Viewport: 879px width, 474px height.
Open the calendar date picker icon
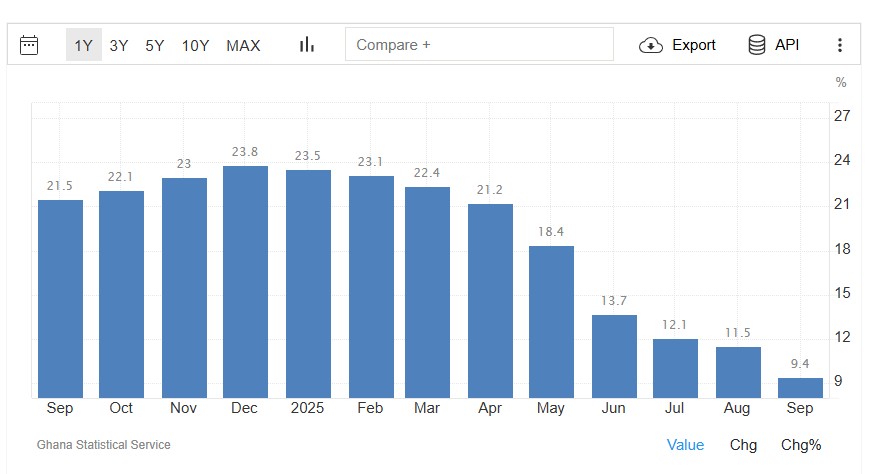point(29,45)
